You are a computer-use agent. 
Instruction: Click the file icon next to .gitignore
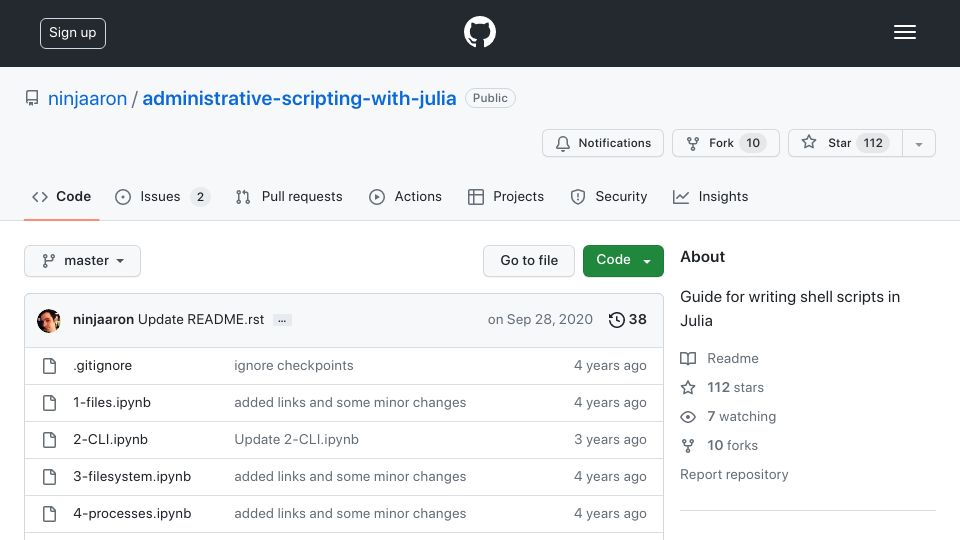click(x=50, y=366)
